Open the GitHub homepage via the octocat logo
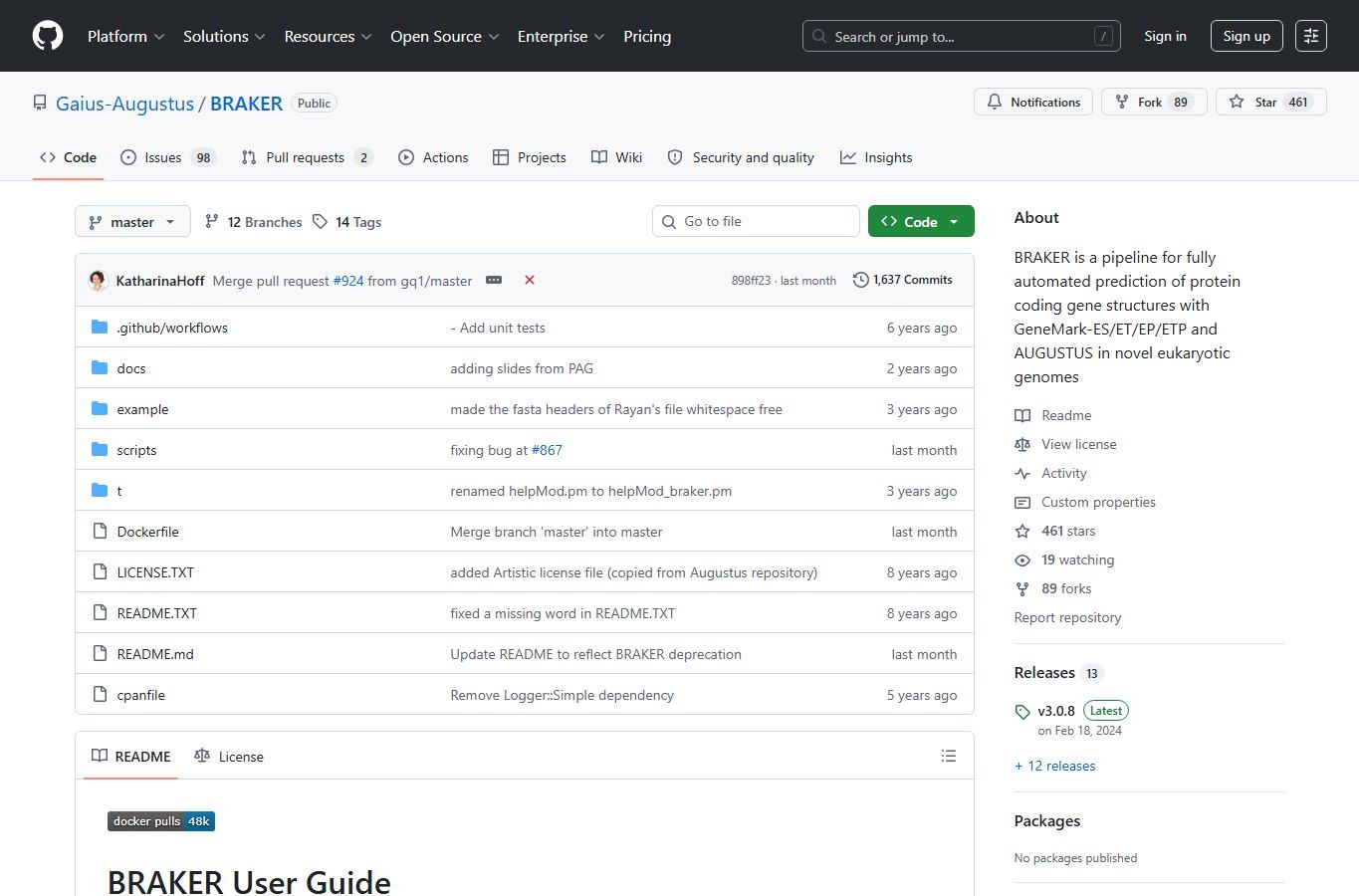This screenshot has width=1359, height=896. click(48, 36)
